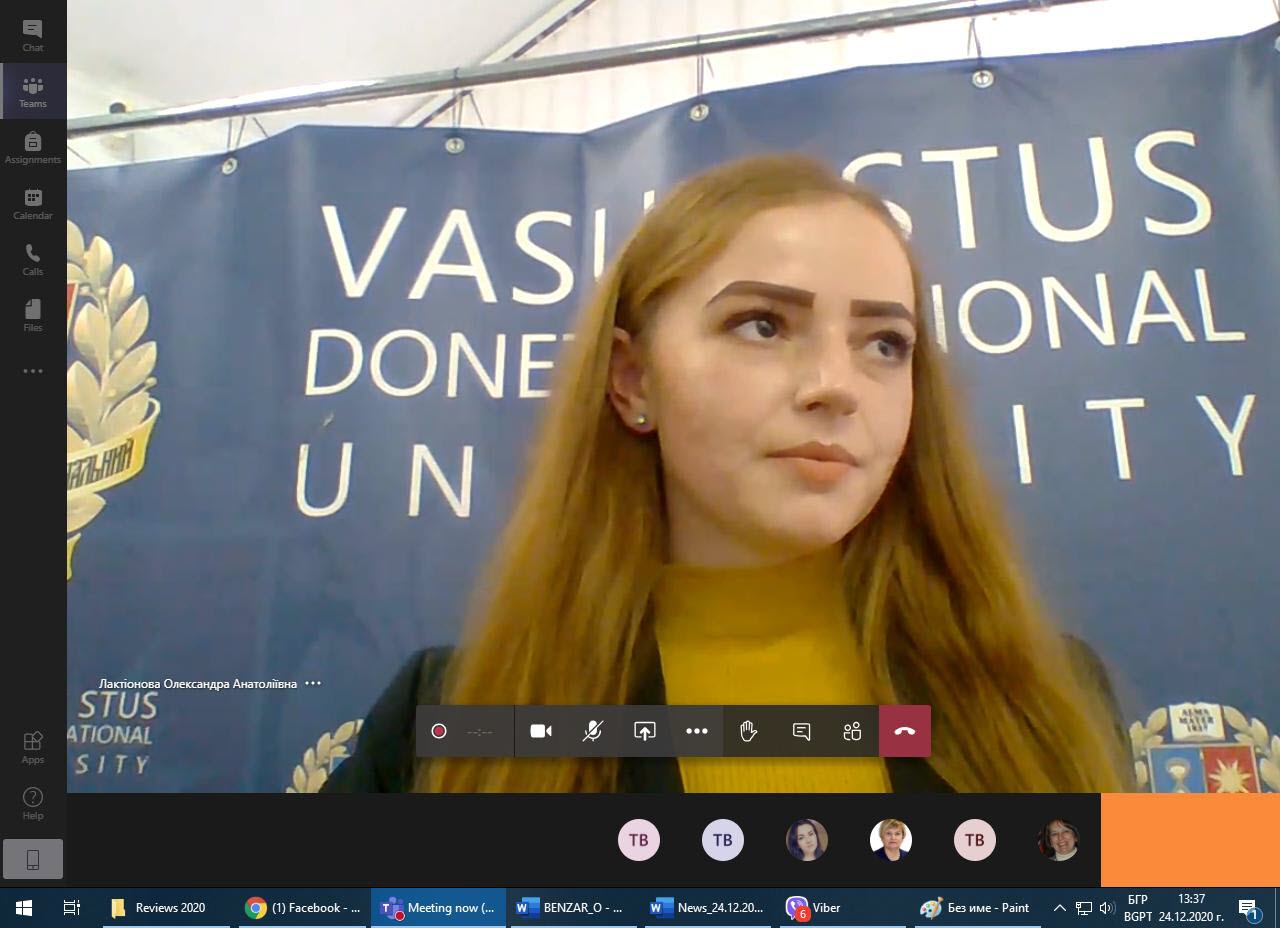Select the orange self-view tile
This screenshot has width=1280, height=928.
pos(1190,840)
